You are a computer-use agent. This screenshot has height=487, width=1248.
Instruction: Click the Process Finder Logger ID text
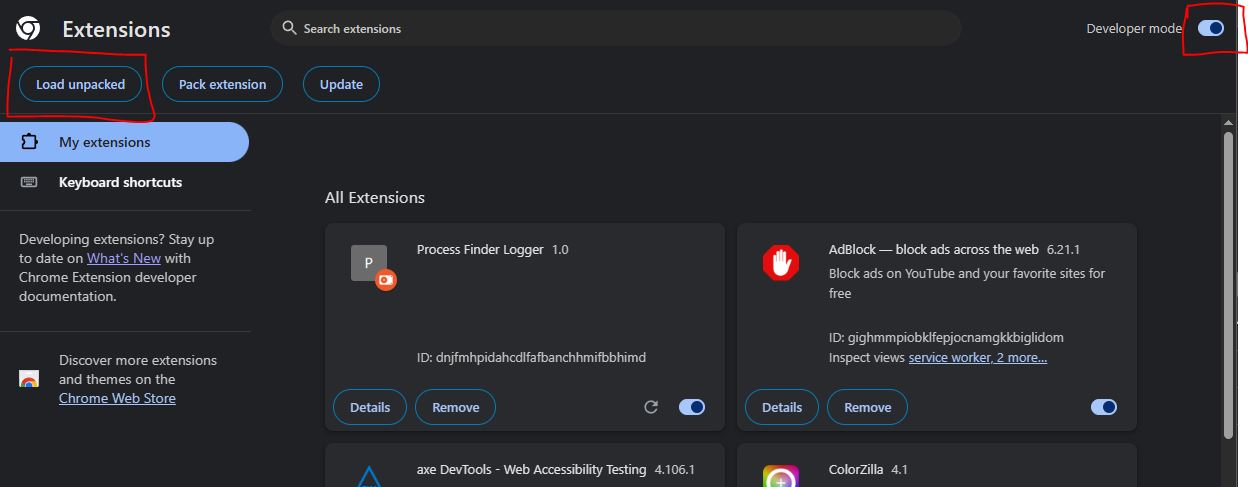coord(531,357)
